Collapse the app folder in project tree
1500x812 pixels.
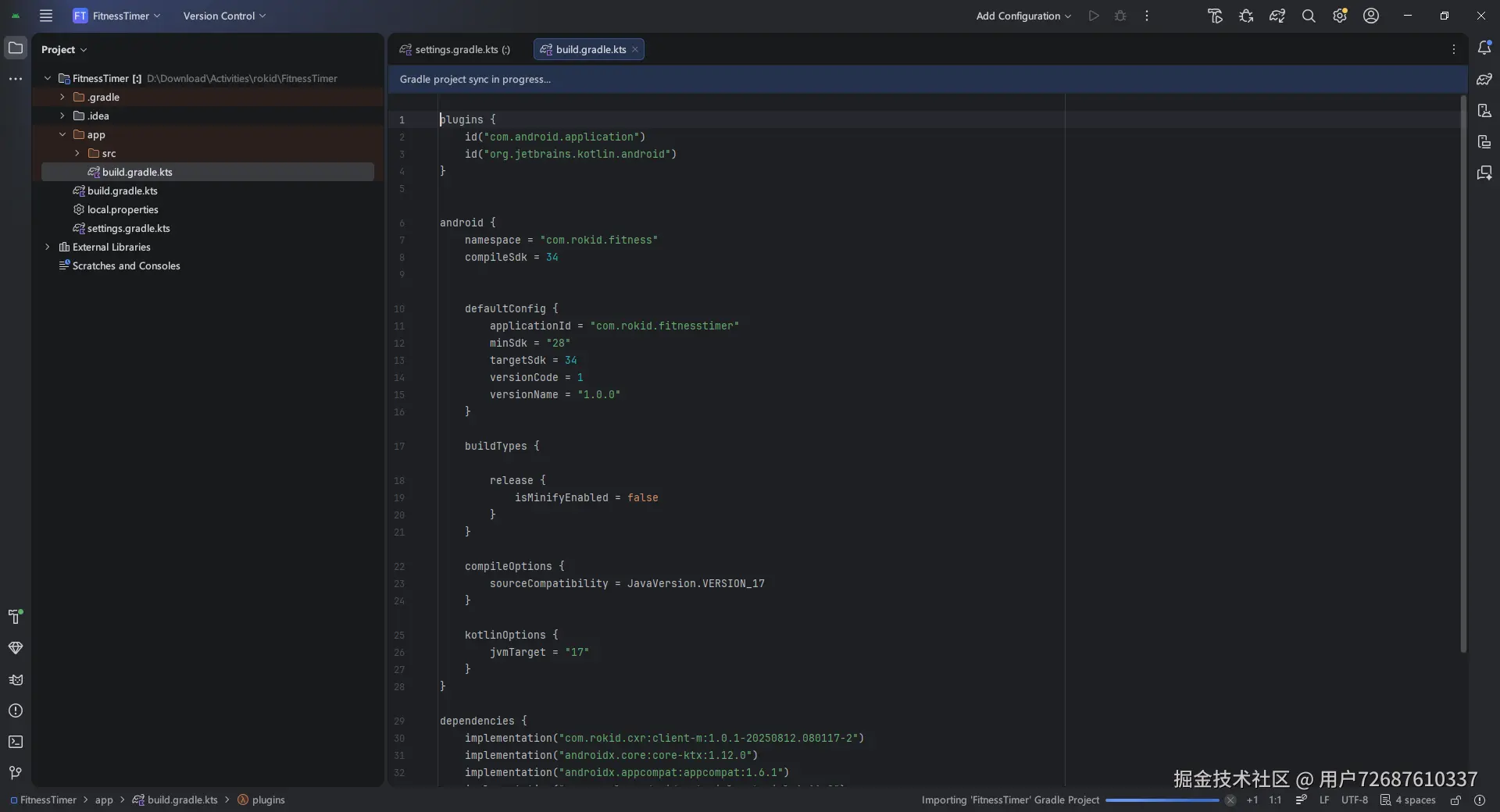62,134
